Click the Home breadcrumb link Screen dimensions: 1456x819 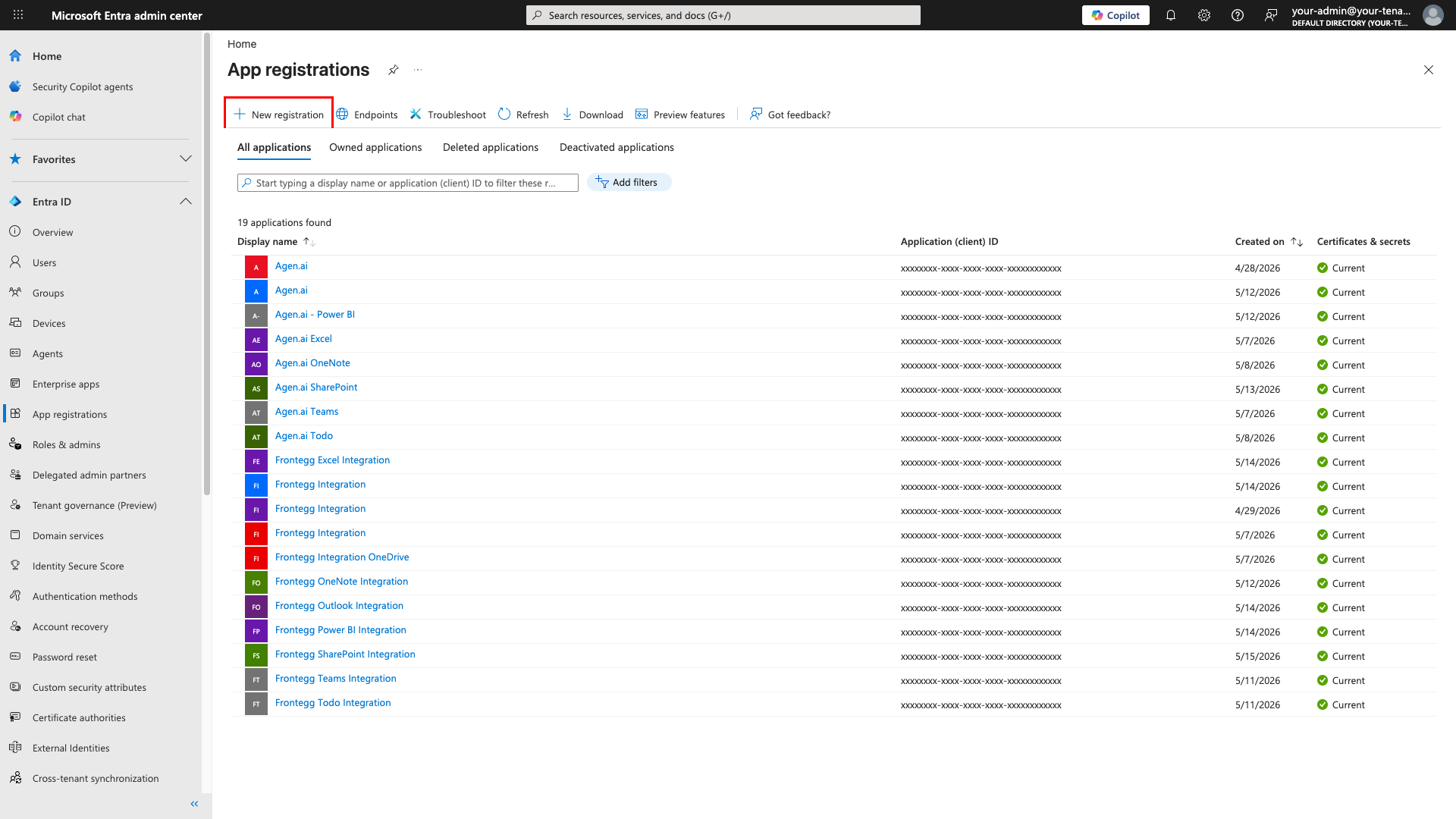242,44
